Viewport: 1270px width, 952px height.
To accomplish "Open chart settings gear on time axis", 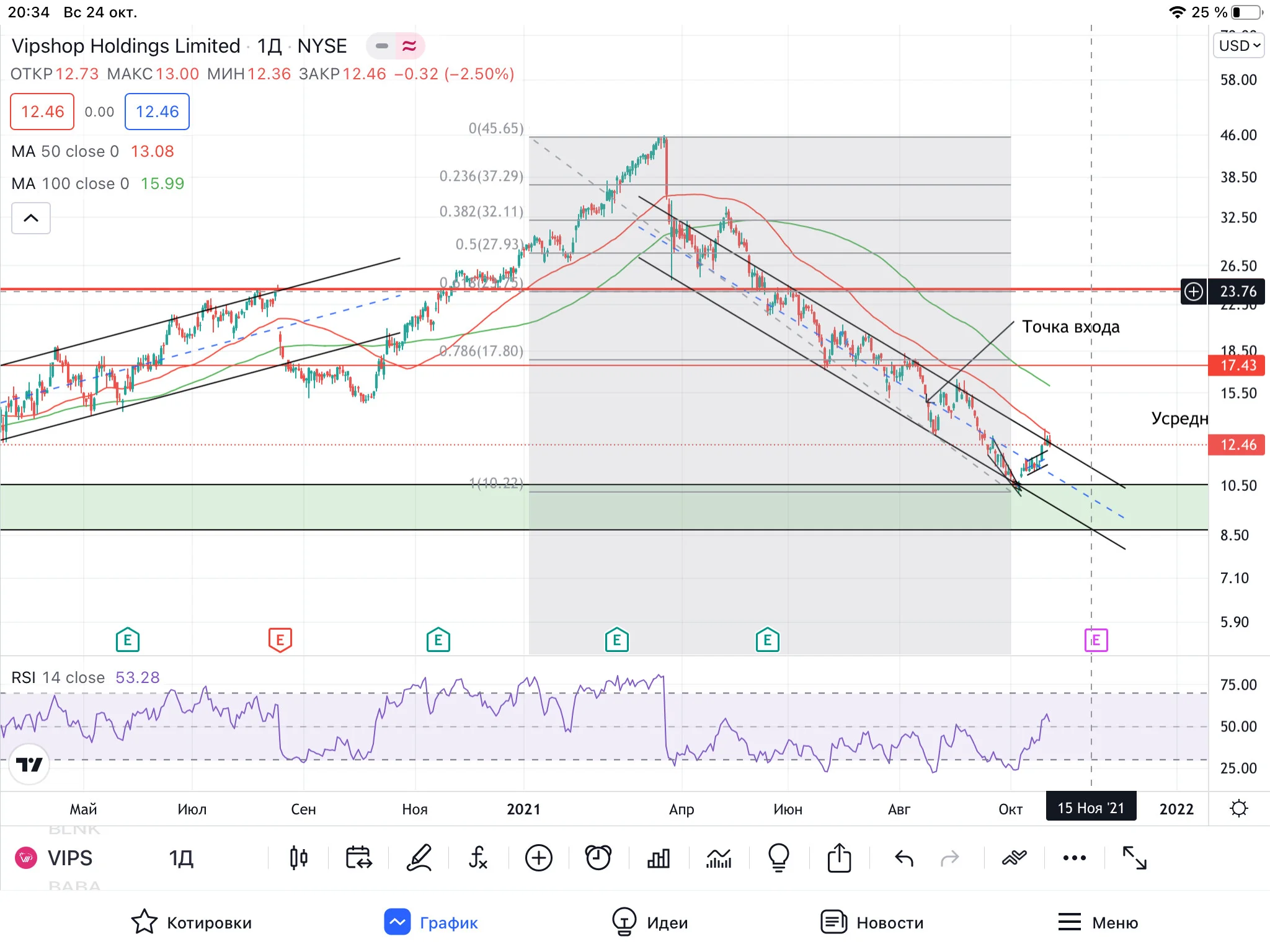I will click(x=1239, y=808).
